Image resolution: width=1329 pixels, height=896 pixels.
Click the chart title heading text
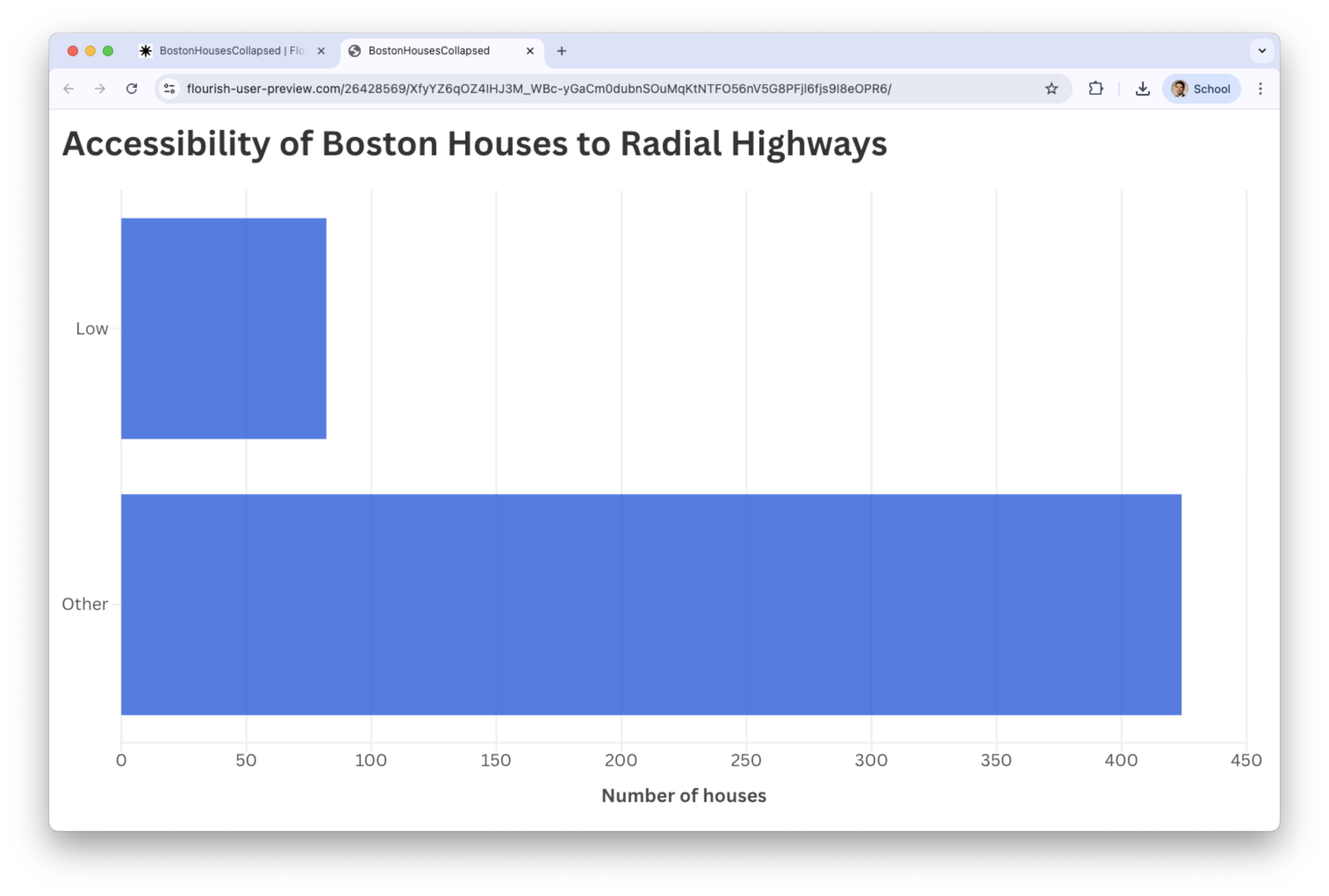474,143
